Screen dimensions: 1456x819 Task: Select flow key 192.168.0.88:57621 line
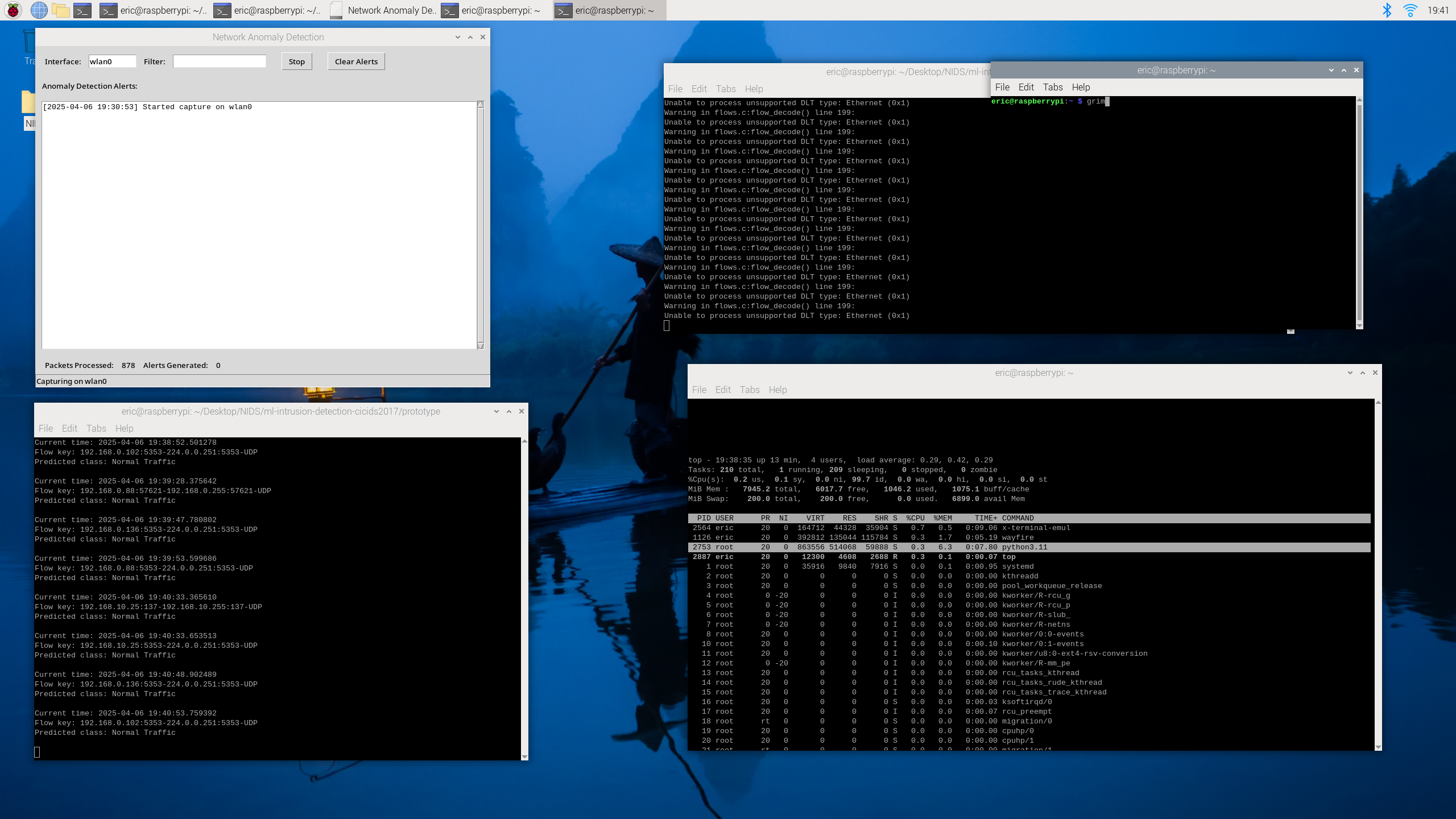coord(153,491)
